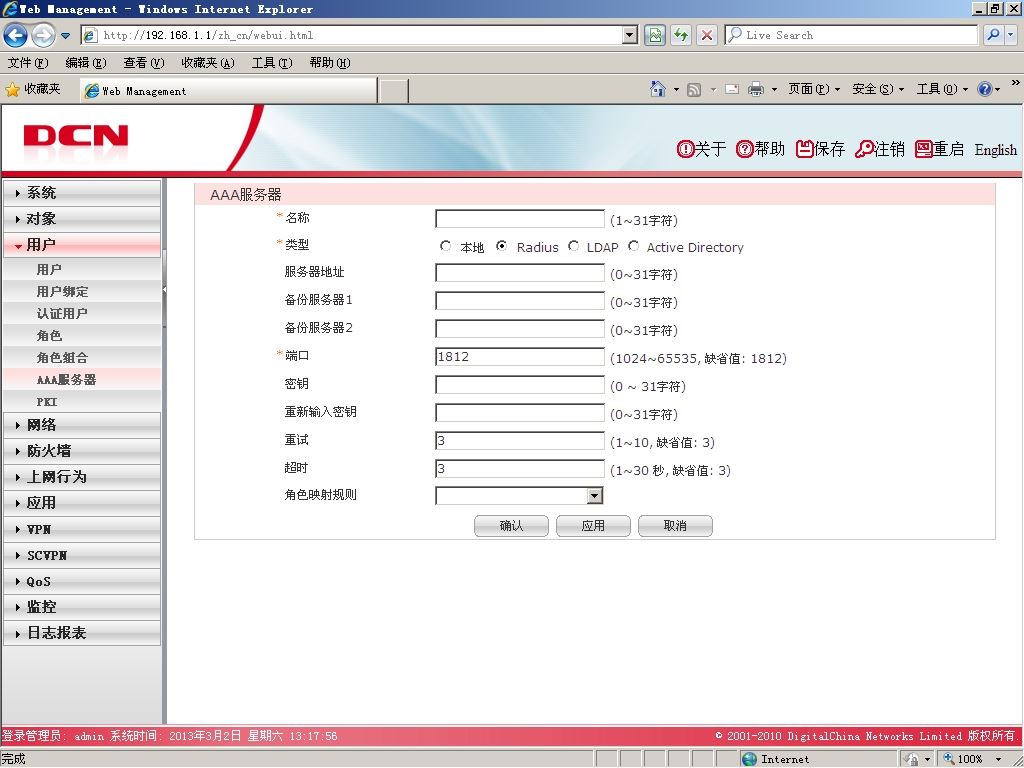Click the Home page icon
The width and height of the screenshot is (1024, 768).
[x=658, y=89]
